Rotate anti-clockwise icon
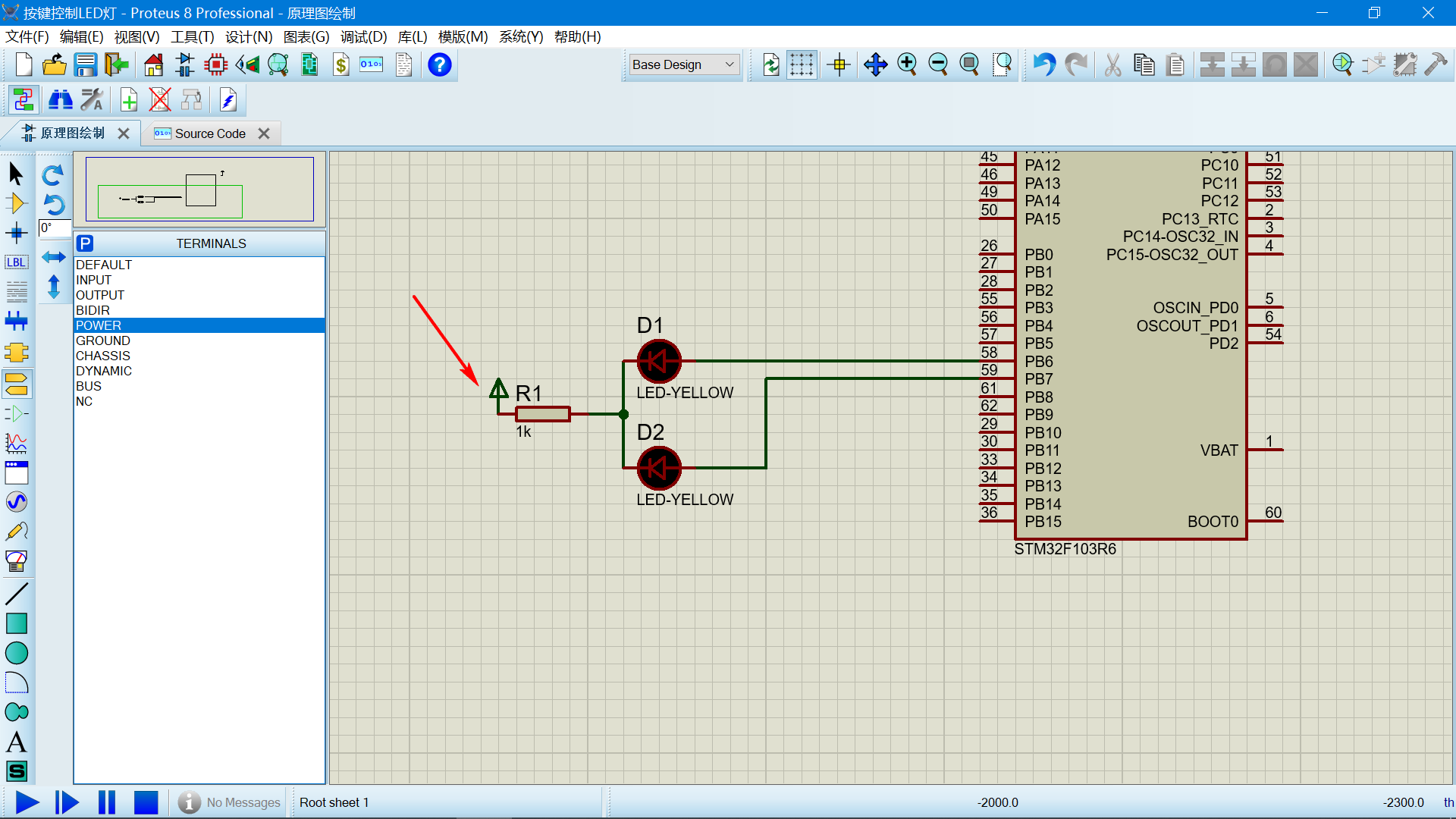1456x819 pixels. (53, 205)
